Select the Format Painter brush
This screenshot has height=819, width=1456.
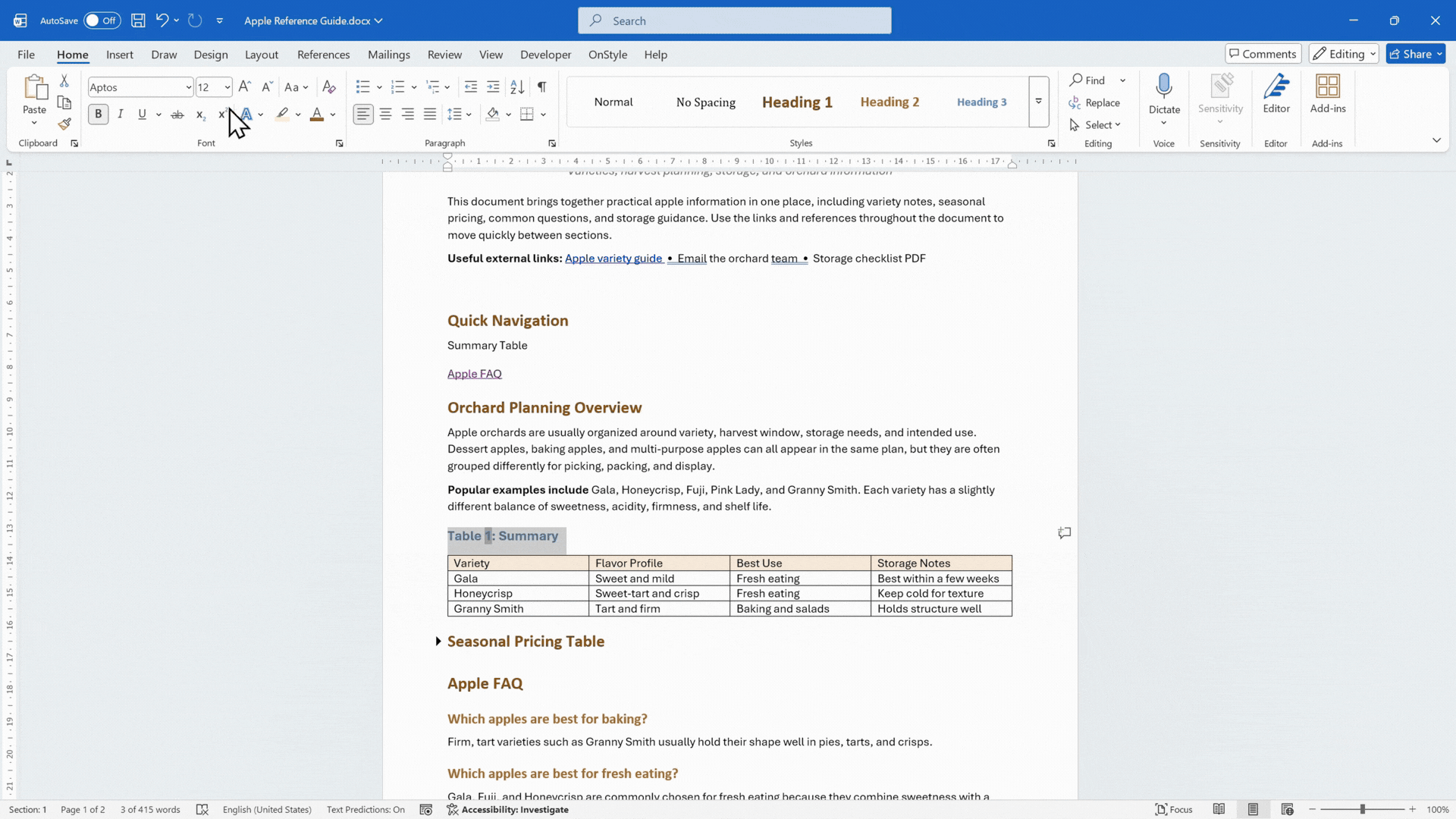coord(64,124)
